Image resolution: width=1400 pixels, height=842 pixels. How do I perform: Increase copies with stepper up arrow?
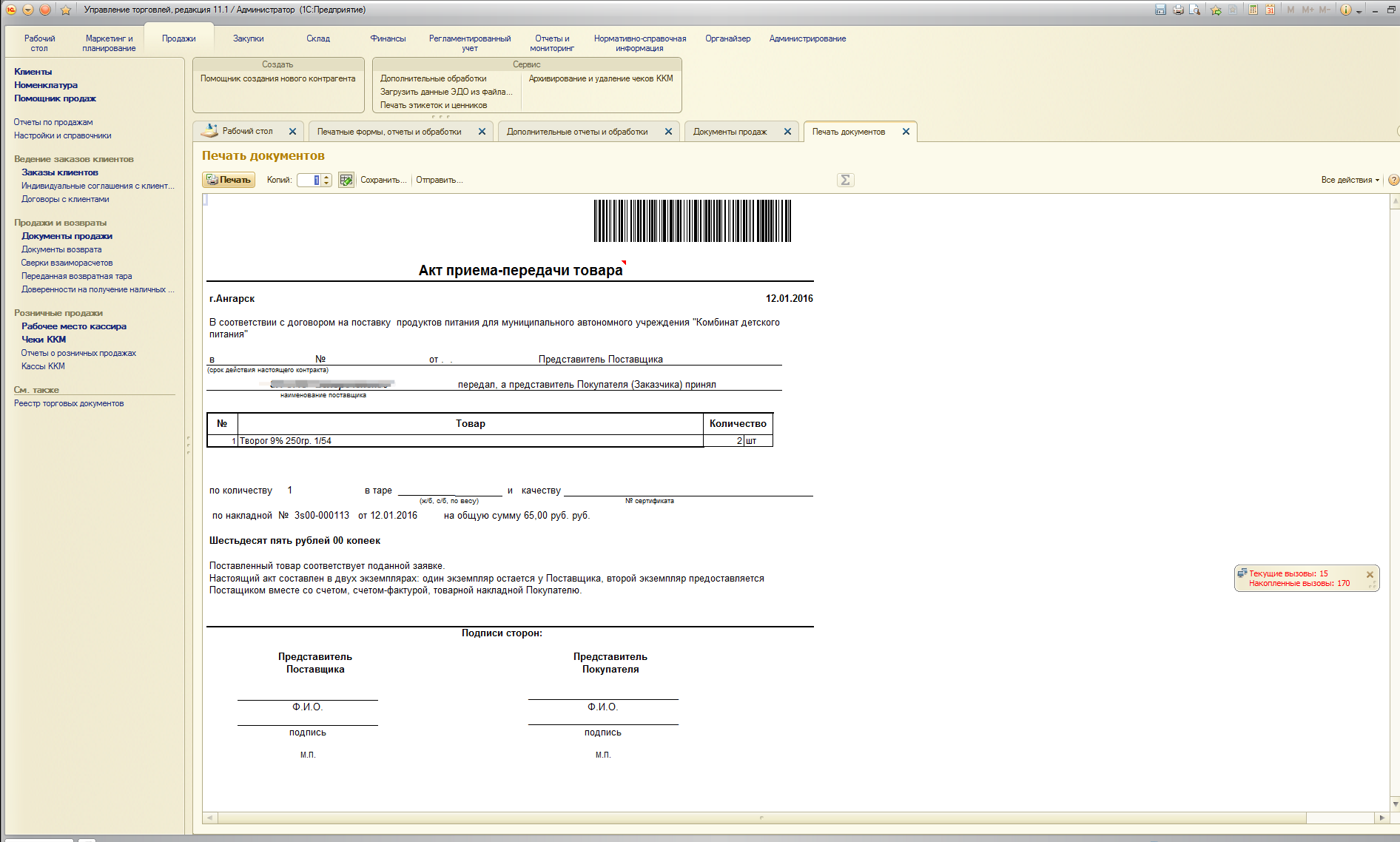pos(326,177)
